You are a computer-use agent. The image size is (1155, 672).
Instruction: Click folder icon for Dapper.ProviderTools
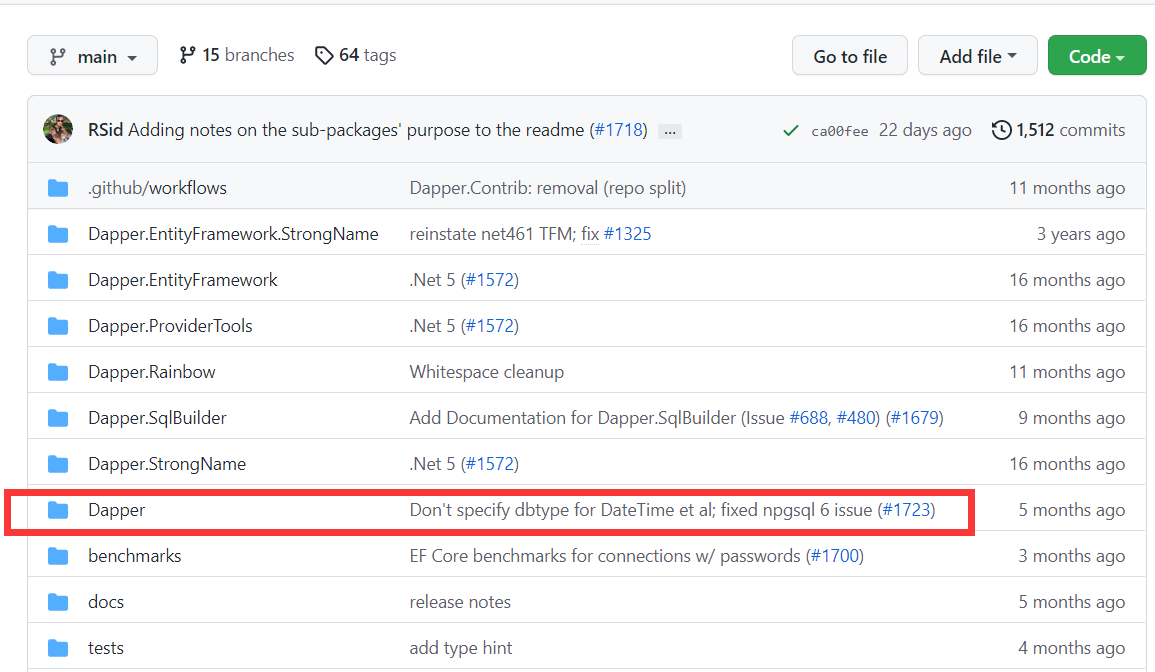(x=58, y=326)
